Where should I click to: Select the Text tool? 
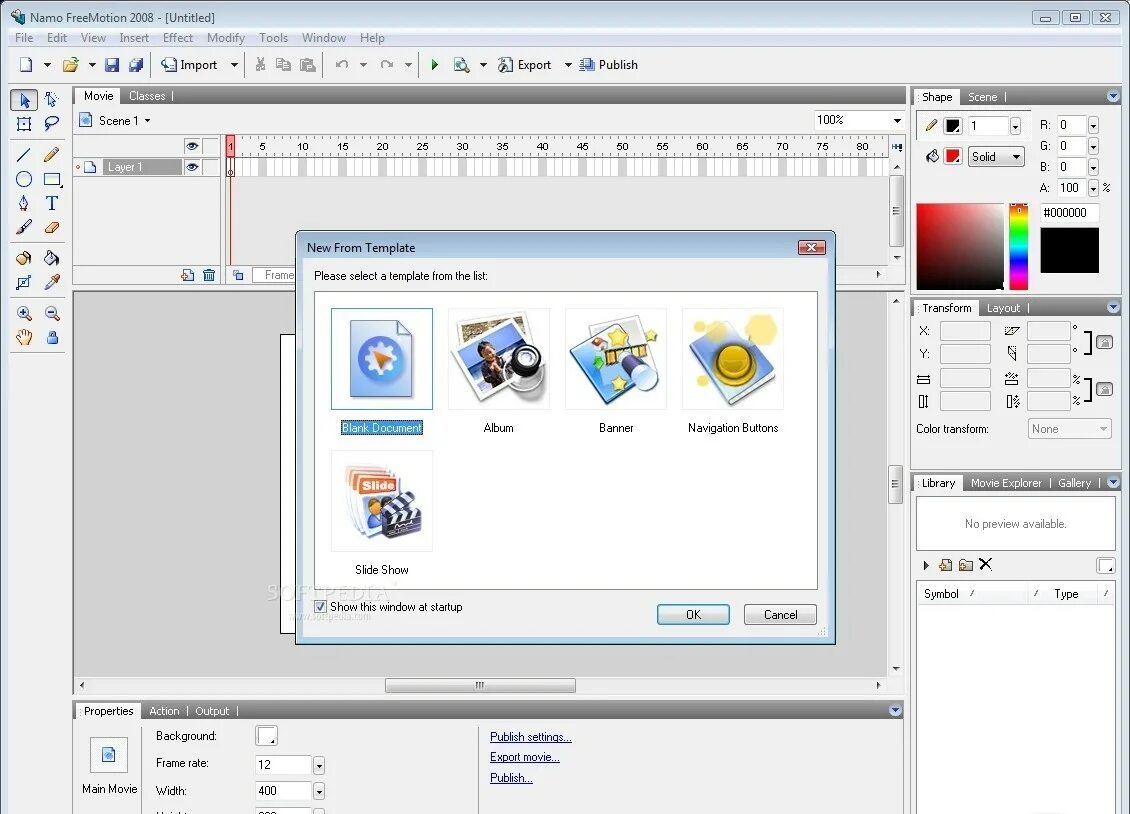51,204
